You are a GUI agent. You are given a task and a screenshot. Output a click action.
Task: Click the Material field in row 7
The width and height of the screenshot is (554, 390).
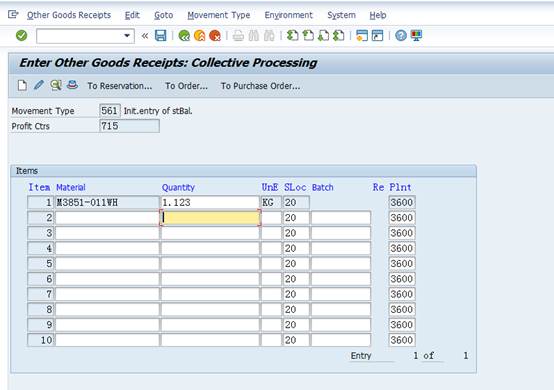(107, 294)
